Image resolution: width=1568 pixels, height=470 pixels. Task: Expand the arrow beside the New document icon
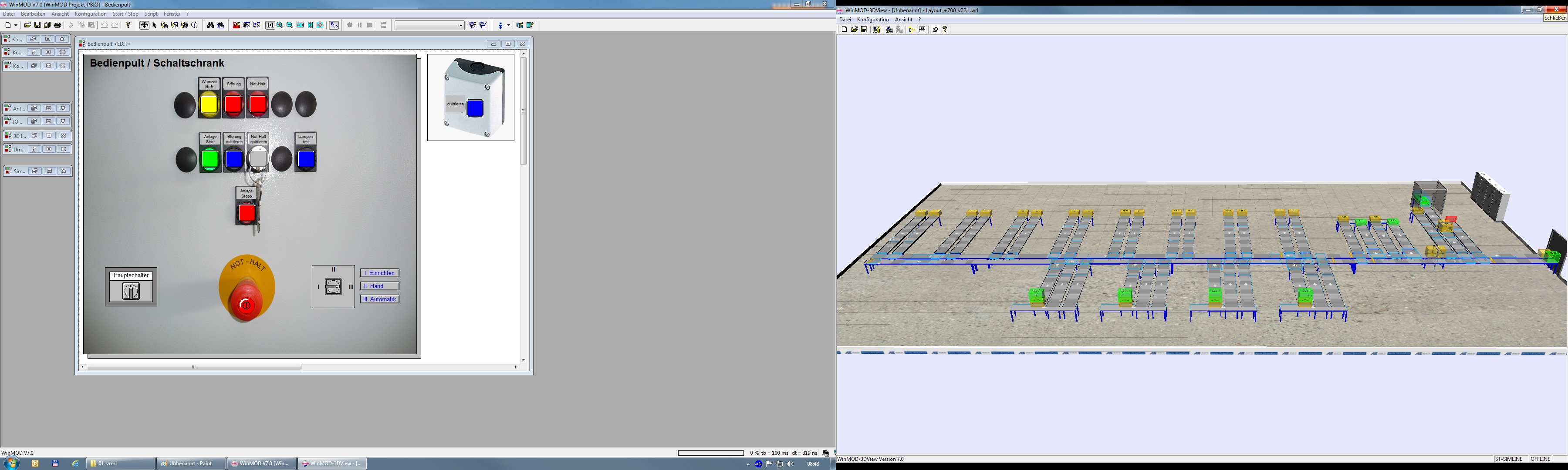tap(16, 26)
